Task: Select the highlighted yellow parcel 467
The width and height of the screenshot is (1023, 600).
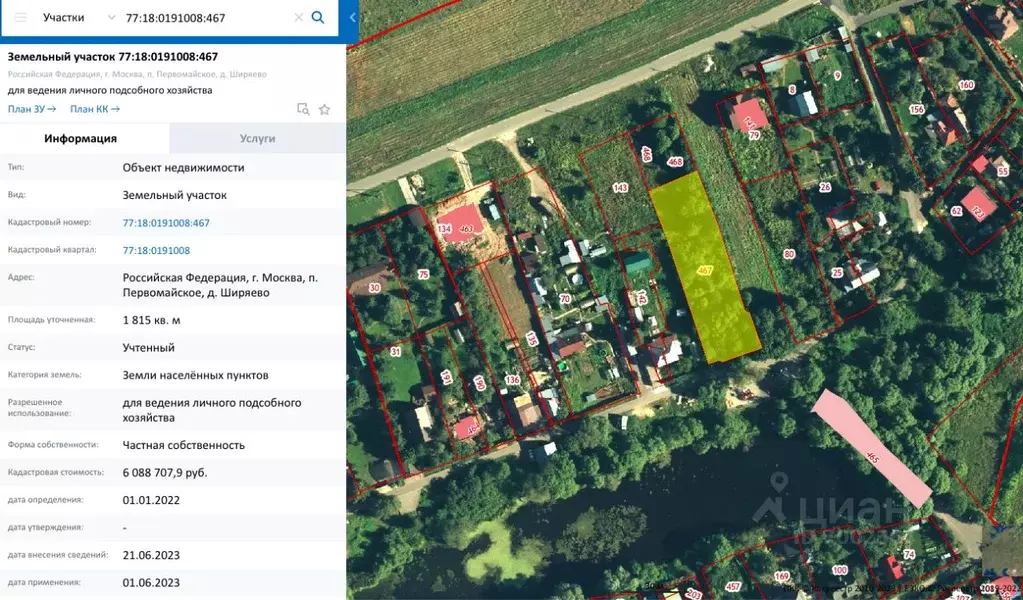Action: (704, 268)
